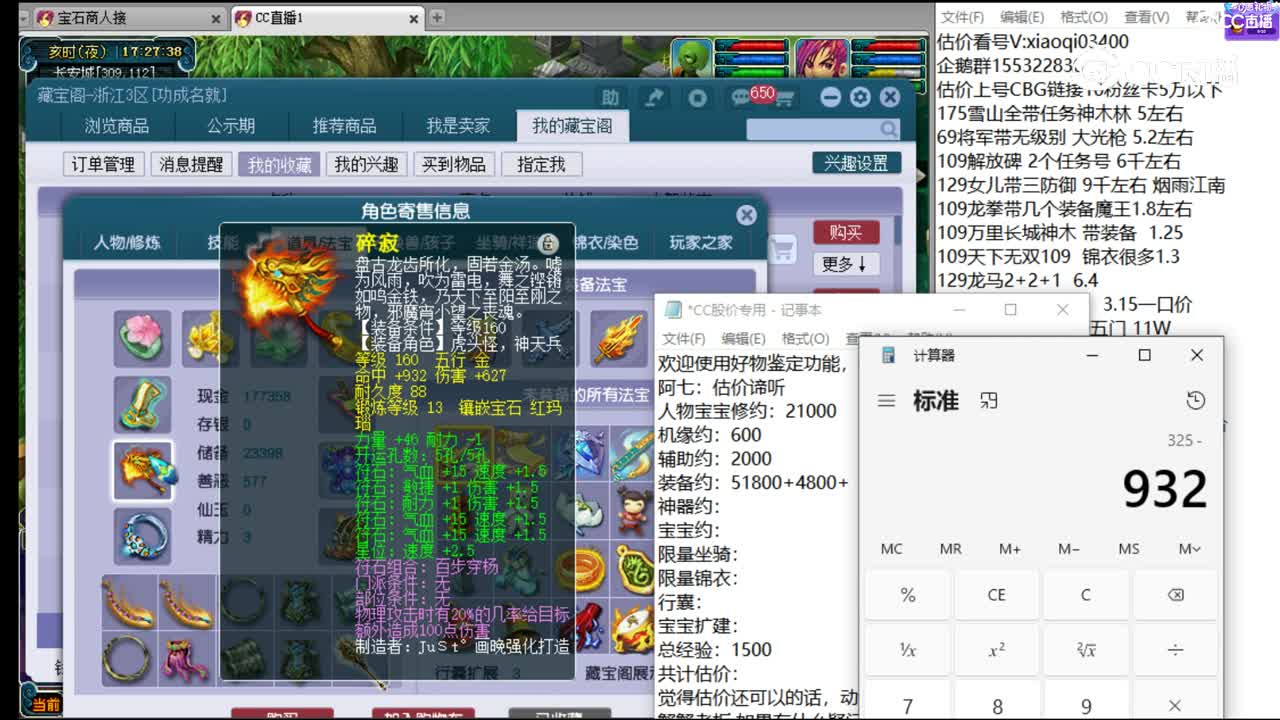Click the lock icon on item tooltip
This screenshot has width=1280, height=720.
coord(547,243)
